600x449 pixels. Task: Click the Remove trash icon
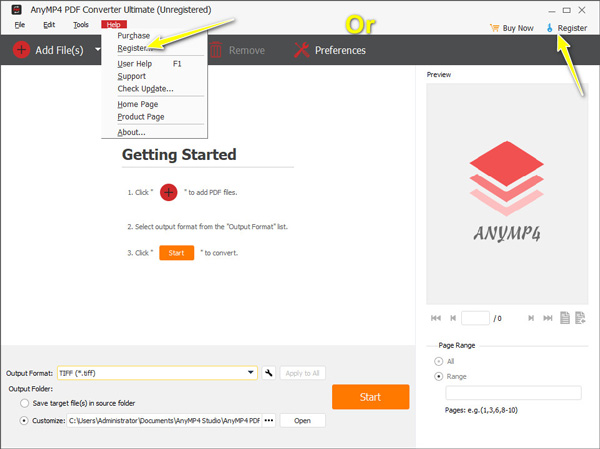(216, 50)
